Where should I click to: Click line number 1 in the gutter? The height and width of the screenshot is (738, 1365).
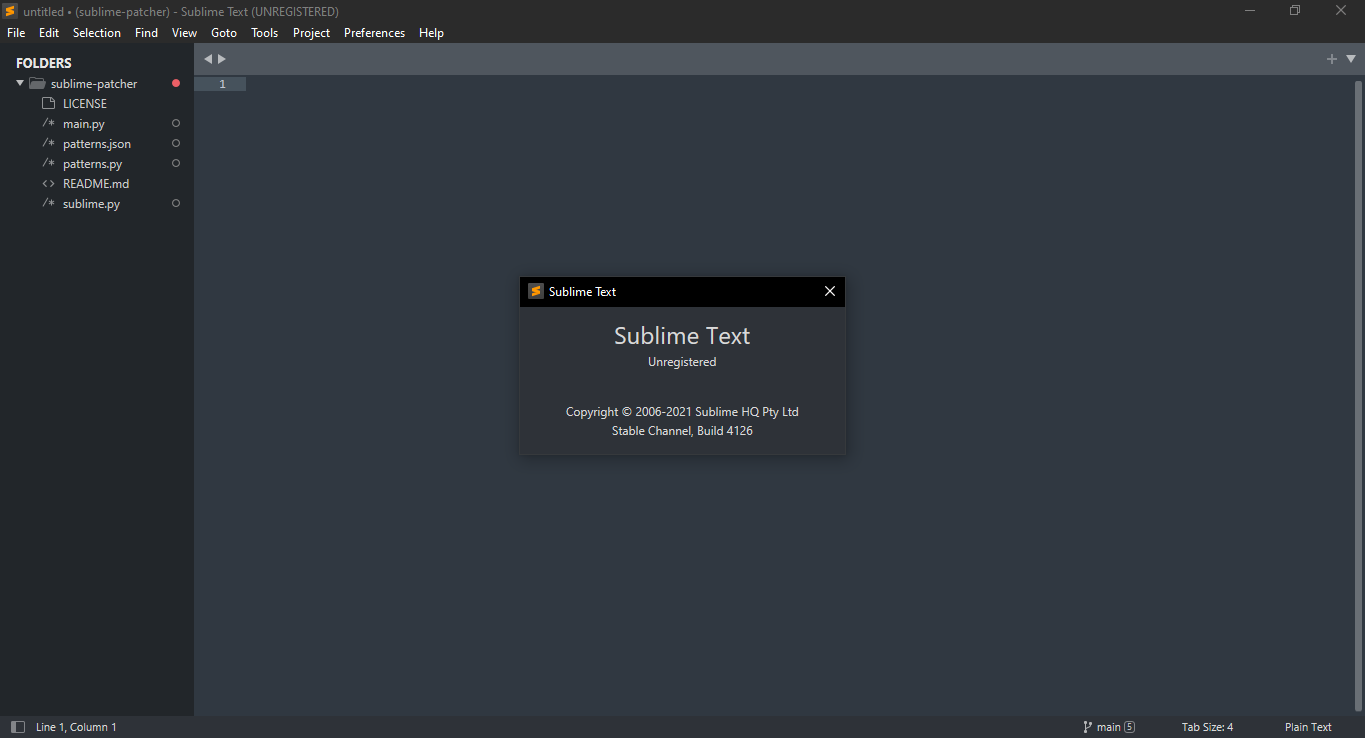(x=222, y=84)
